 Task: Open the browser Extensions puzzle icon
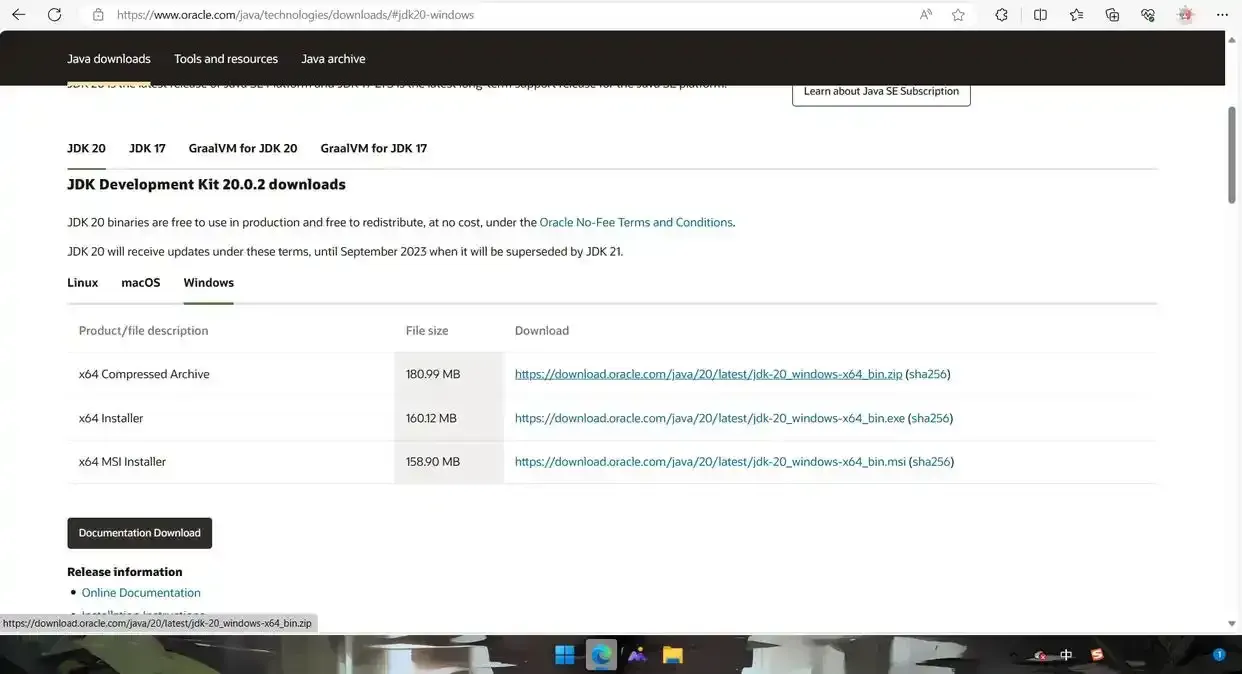(1001, 15)
